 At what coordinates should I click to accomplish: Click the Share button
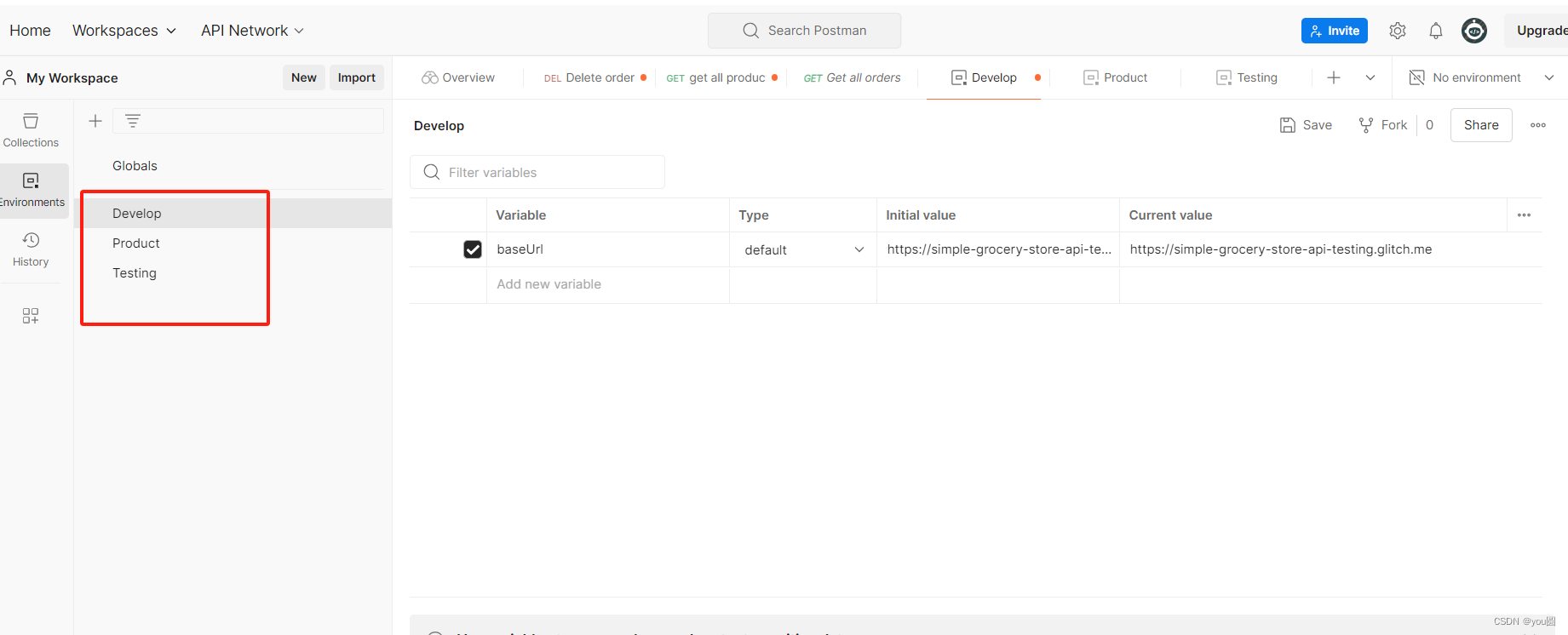(x=1481, y=125)
